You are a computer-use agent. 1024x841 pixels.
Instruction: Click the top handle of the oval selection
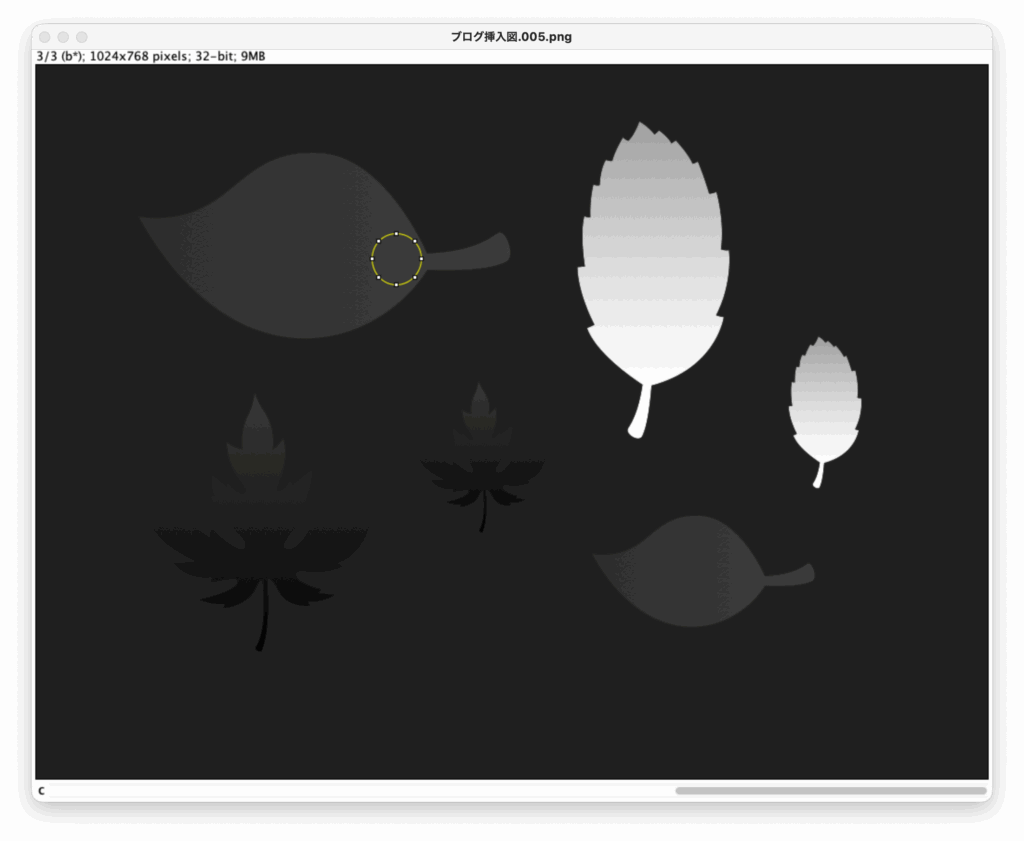click(397, 234)
